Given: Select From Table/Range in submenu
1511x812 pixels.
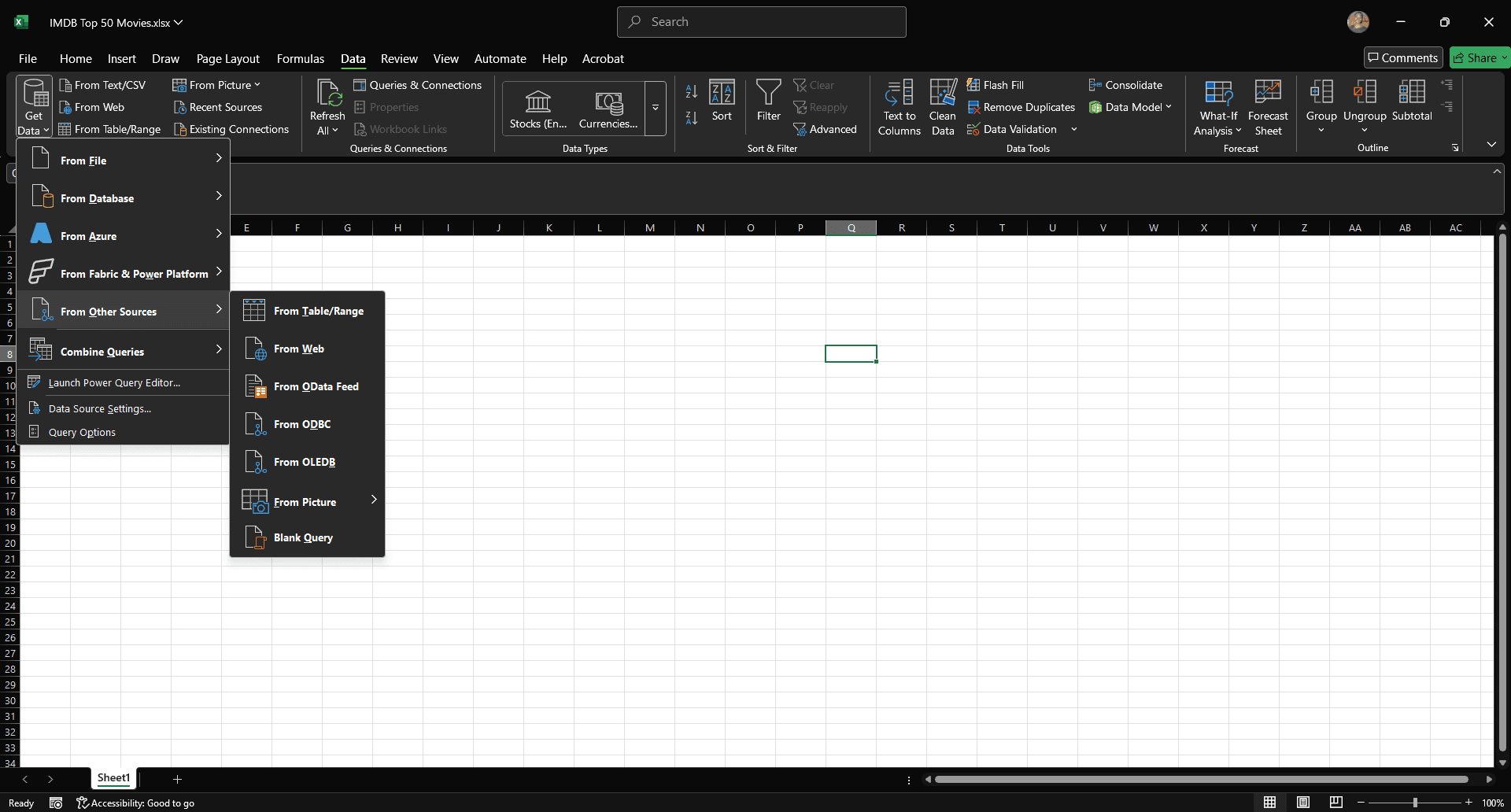Looking at the screenshot, I should point(307,311).
